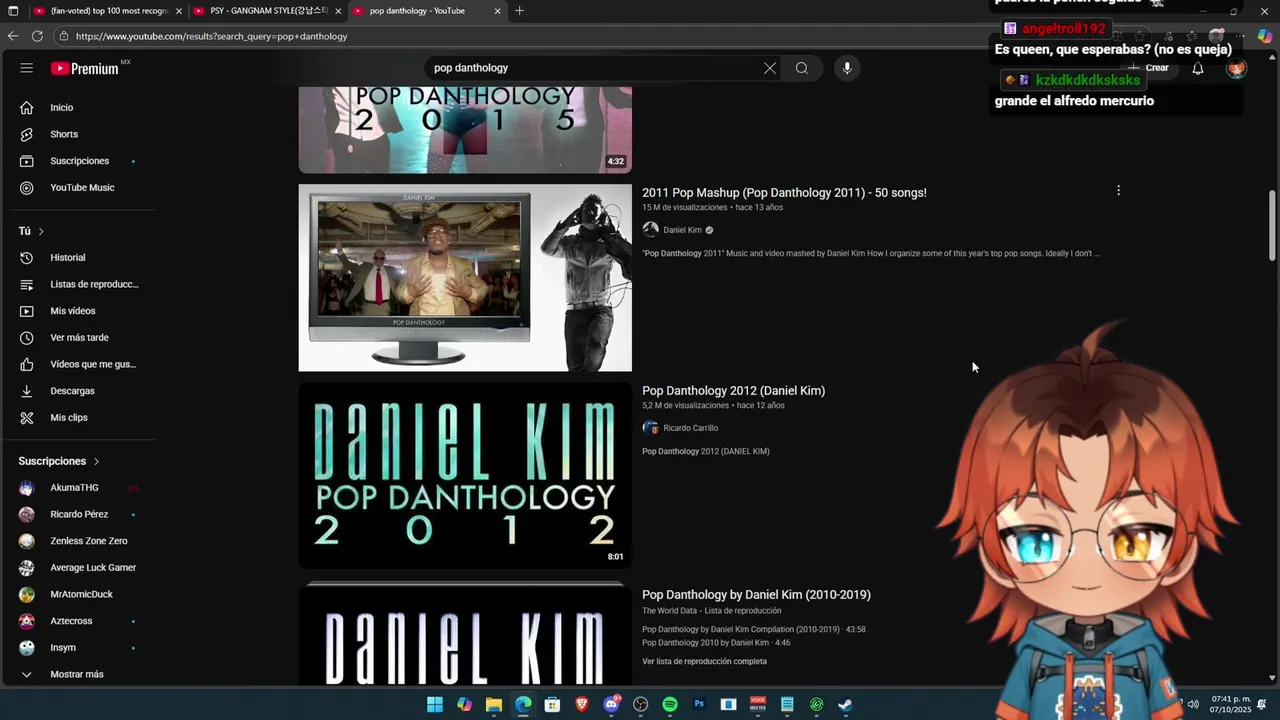Viewport: 1280px width, 720px height.
Task: Open the YouTube hamburger guide menu
Action: pyautogui.click(x=27, y=68)
